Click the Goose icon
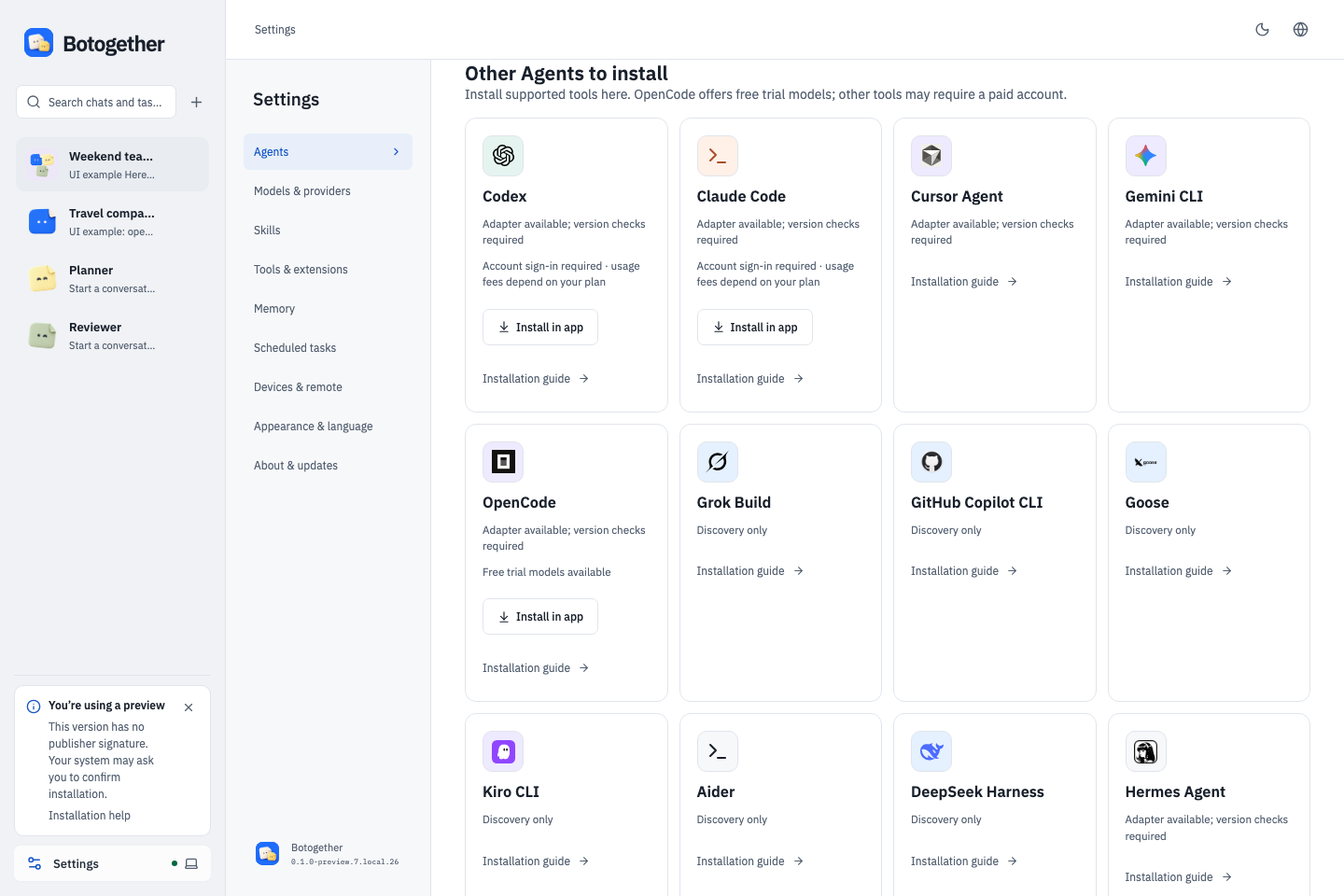The height and width of the screenshot is (896, 1344). [1146, 462]
